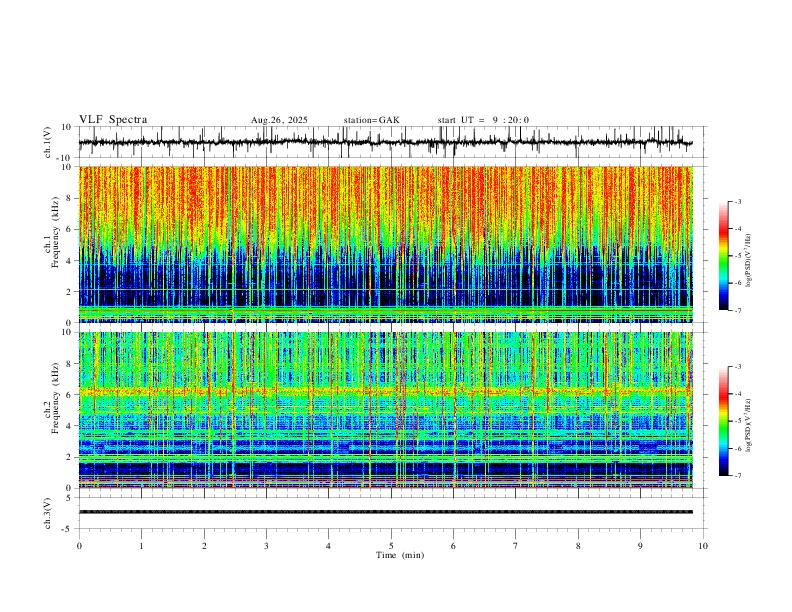
Task: Click the "ch.1(V)" axis label
Action: (x=48, y=142)
